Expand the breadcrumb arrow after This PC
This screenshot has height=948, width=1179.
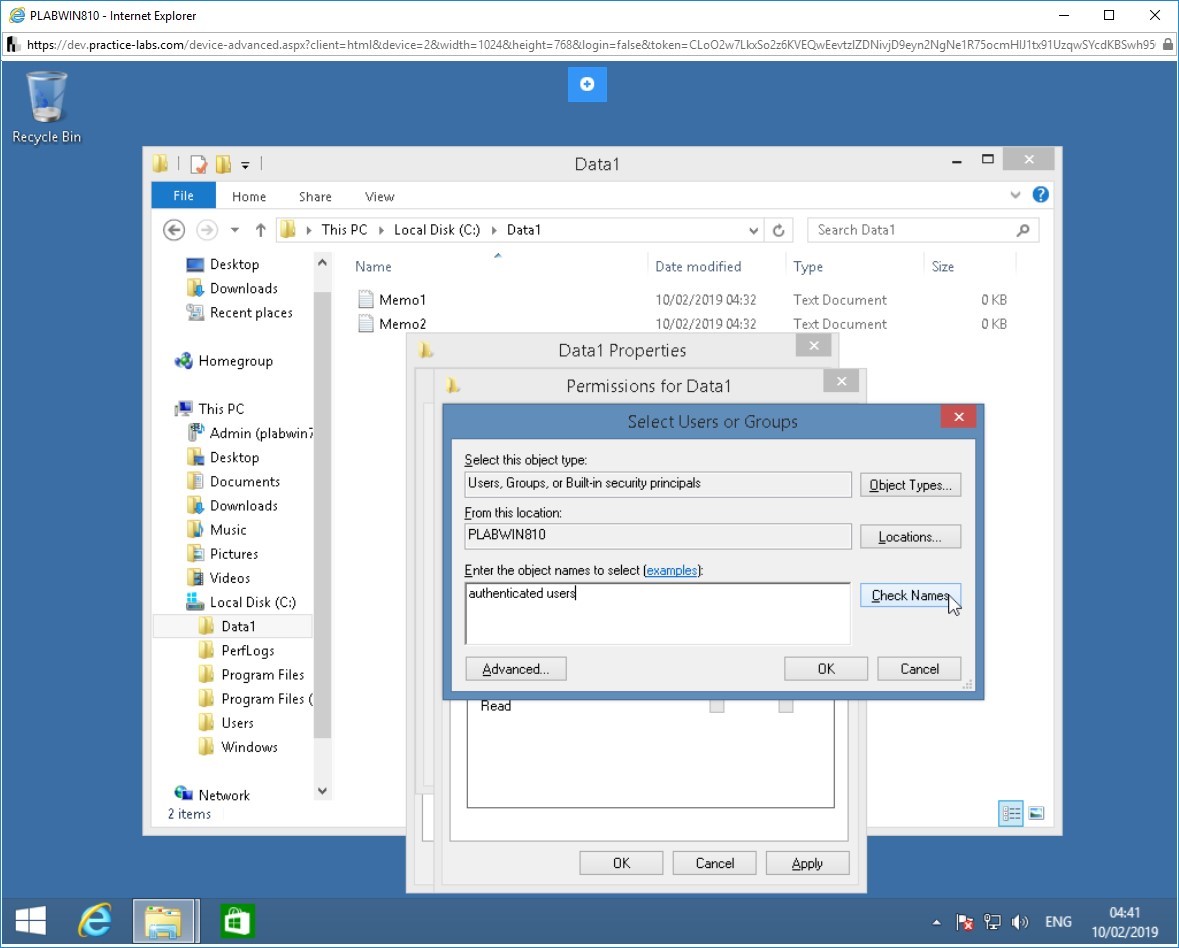(x=381, y=230)
